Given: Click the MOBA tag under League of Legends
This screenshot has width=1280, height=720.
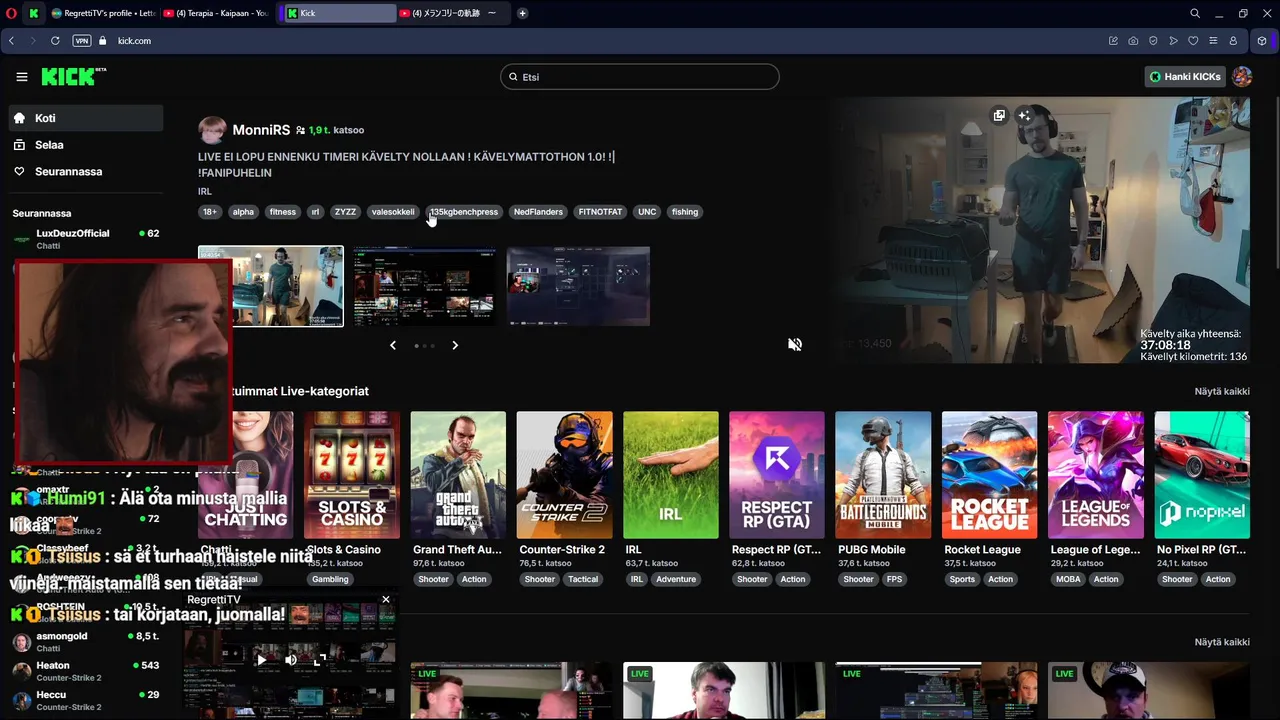Looking at the screenshot, I should (x=1069, y=579).
